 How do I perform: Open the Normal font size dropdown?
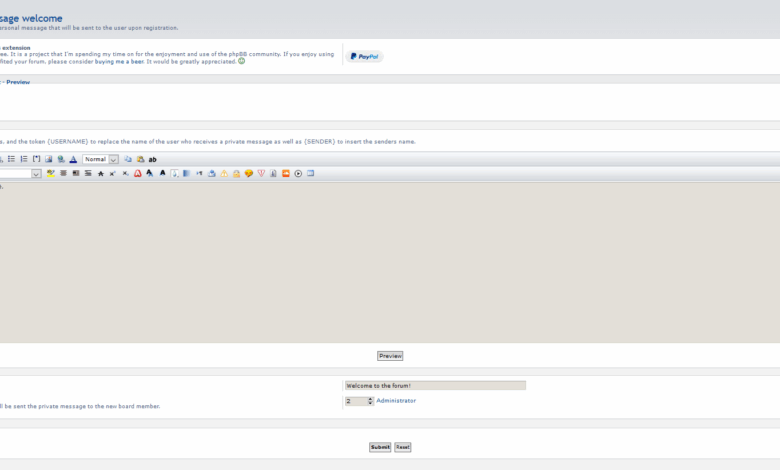tap(100, 159)
